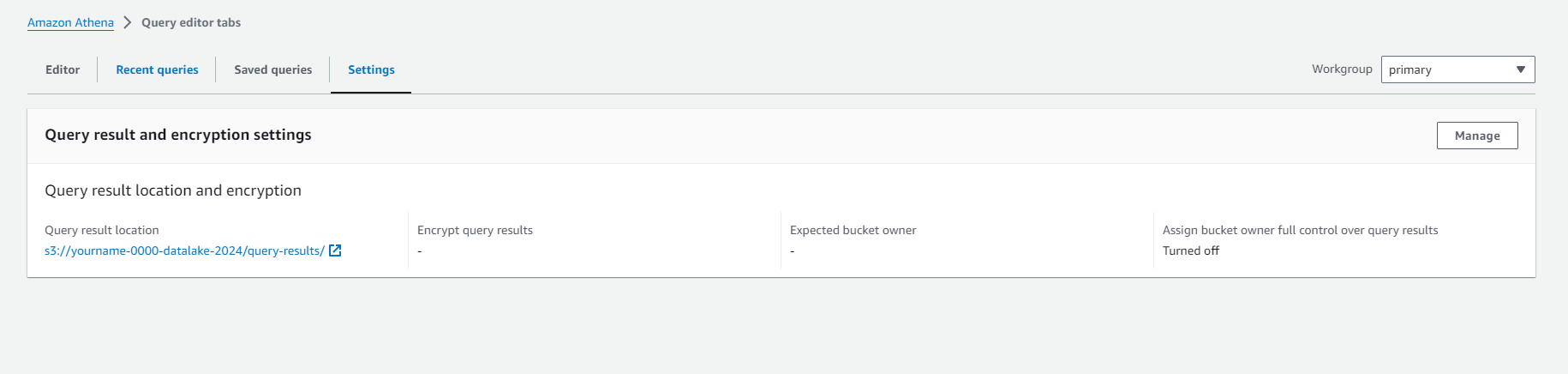Image resolution: width=1568 pixels, height=374 pixels.
Task: Click the Query result and encryption settings heading
Action: point(178,135)
